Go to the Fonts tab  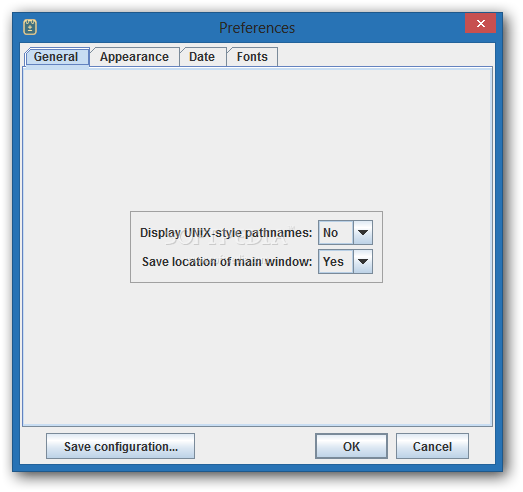(x=252, y=57)
